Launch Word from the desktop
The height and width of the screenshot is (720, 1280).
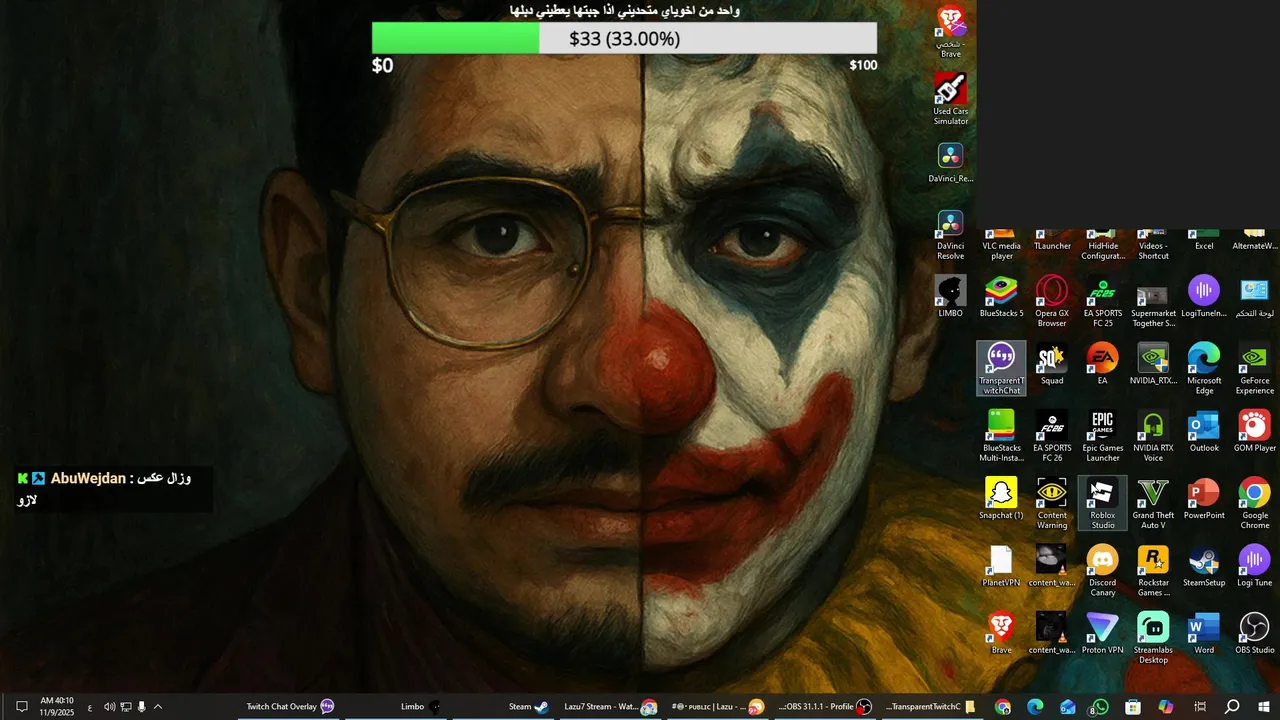(1204, 633)
